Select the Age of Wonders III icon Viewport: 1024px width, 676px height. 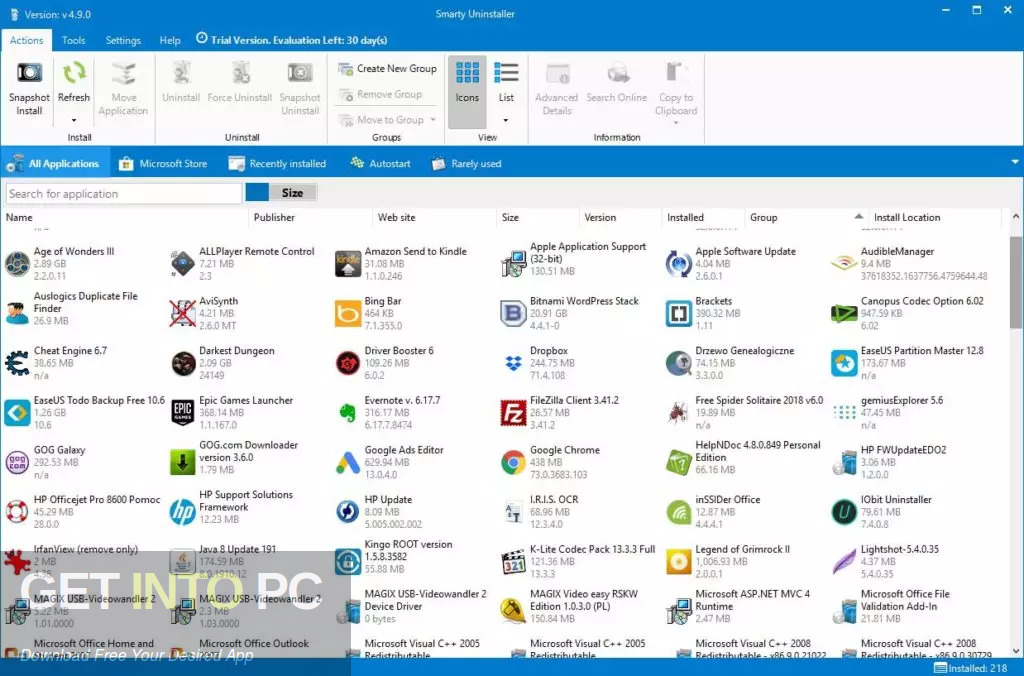click(17, 264)
